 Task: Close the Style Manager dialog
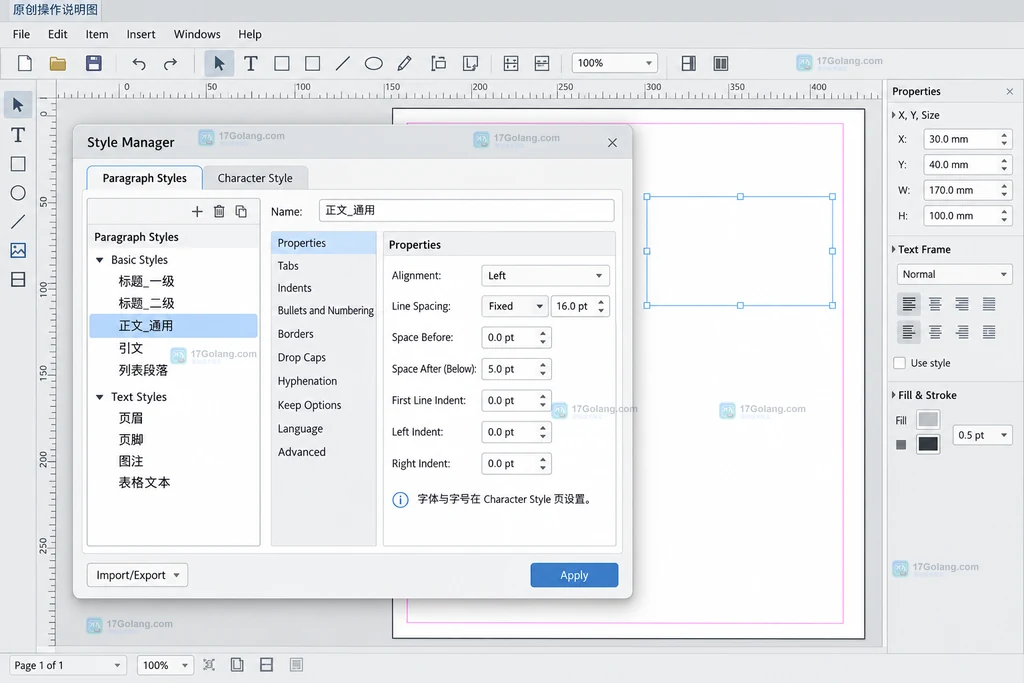[612, 142]
